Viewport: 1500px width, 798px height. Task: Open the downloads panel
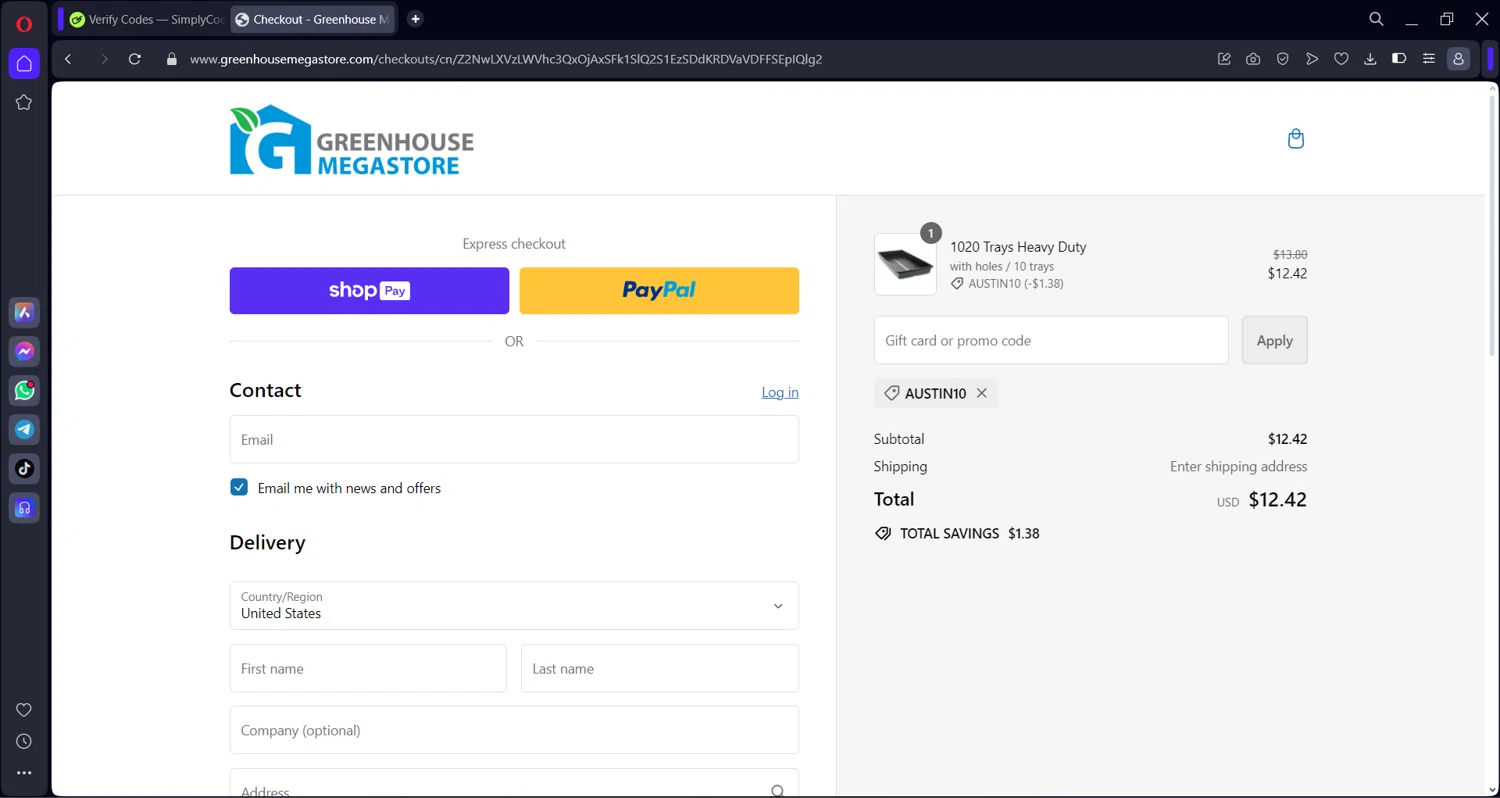1370,59
